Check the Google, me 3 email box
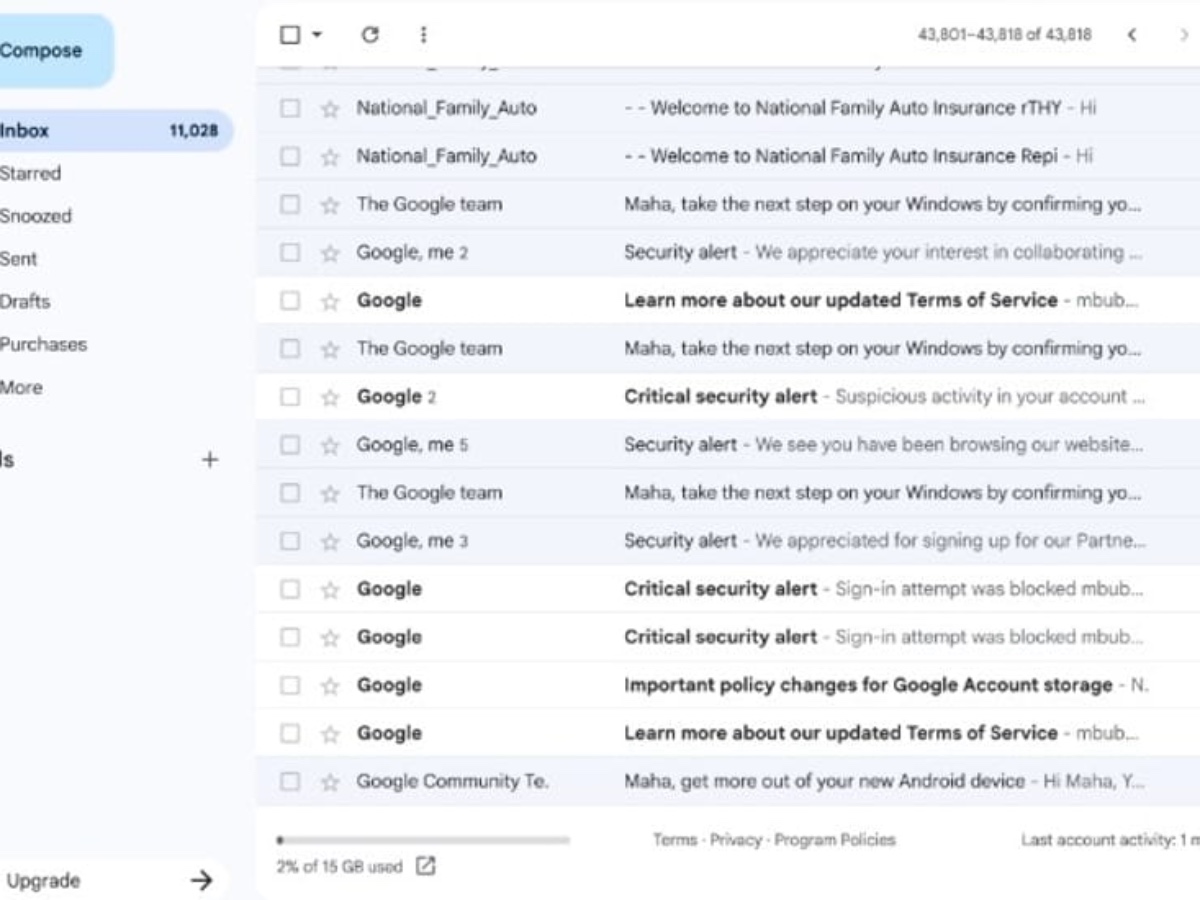This screenshot has width=1200, height=900. 290,540
